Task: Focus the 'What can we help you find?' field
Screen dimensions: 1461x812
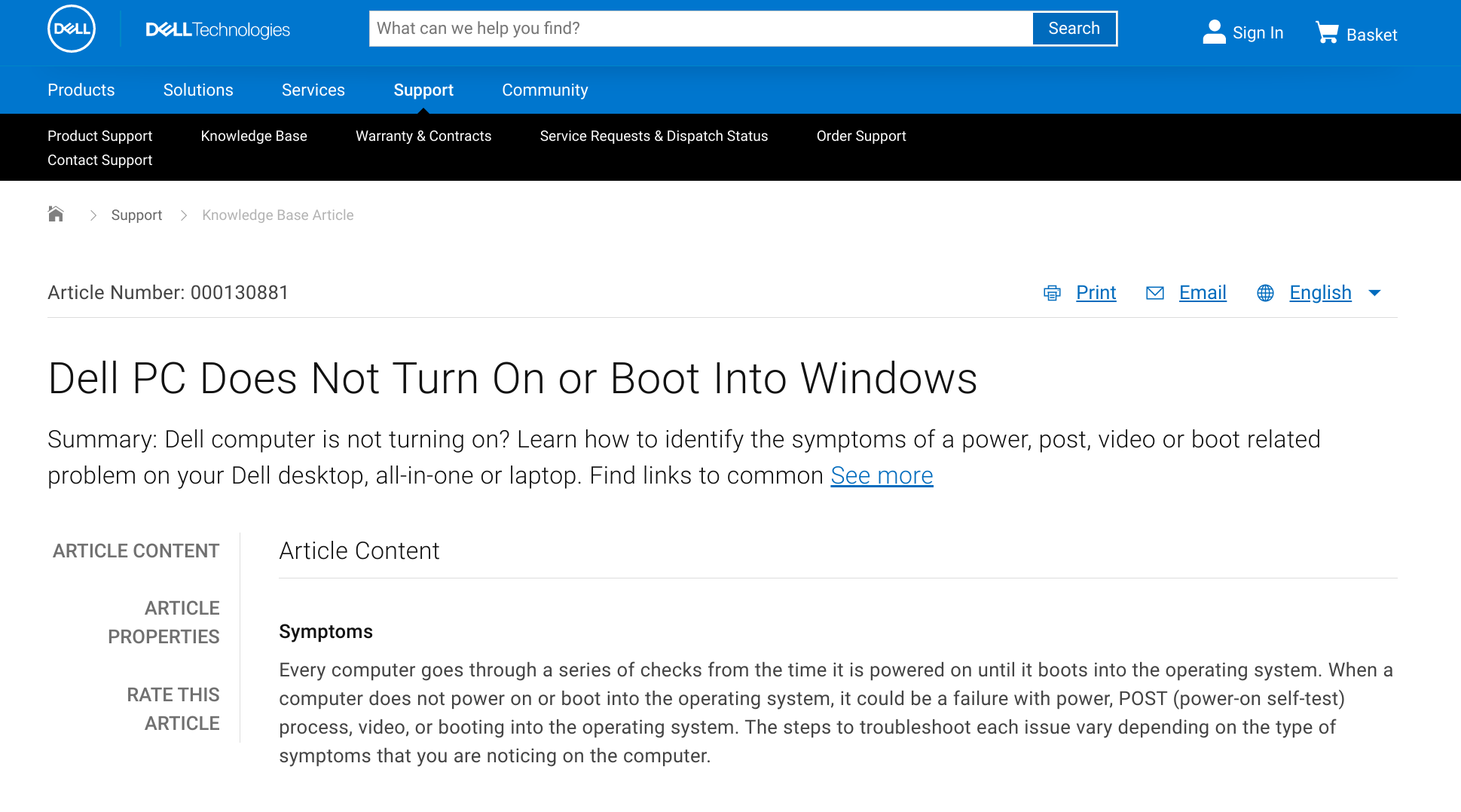Action: [701, 29]
